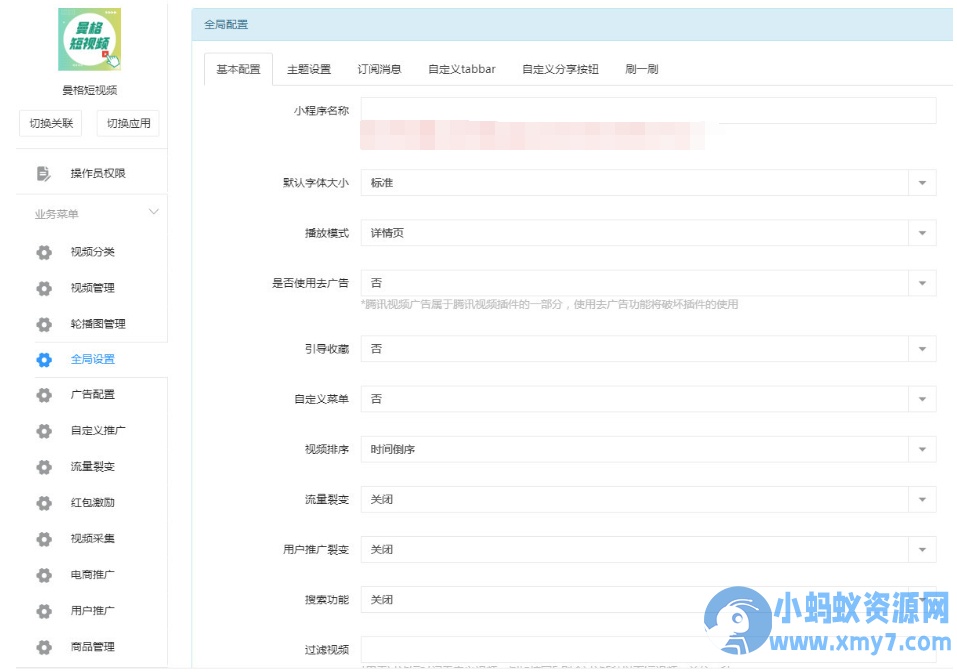Click the 曼格短视频 app logo thumbnail
The image size is (957, 672).
[x=90, y=40]
